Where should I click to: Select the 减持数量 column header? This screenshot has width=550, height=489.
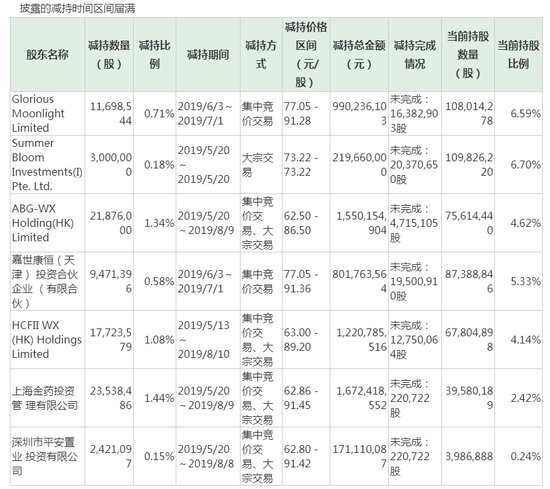click(x=109, y=55)
